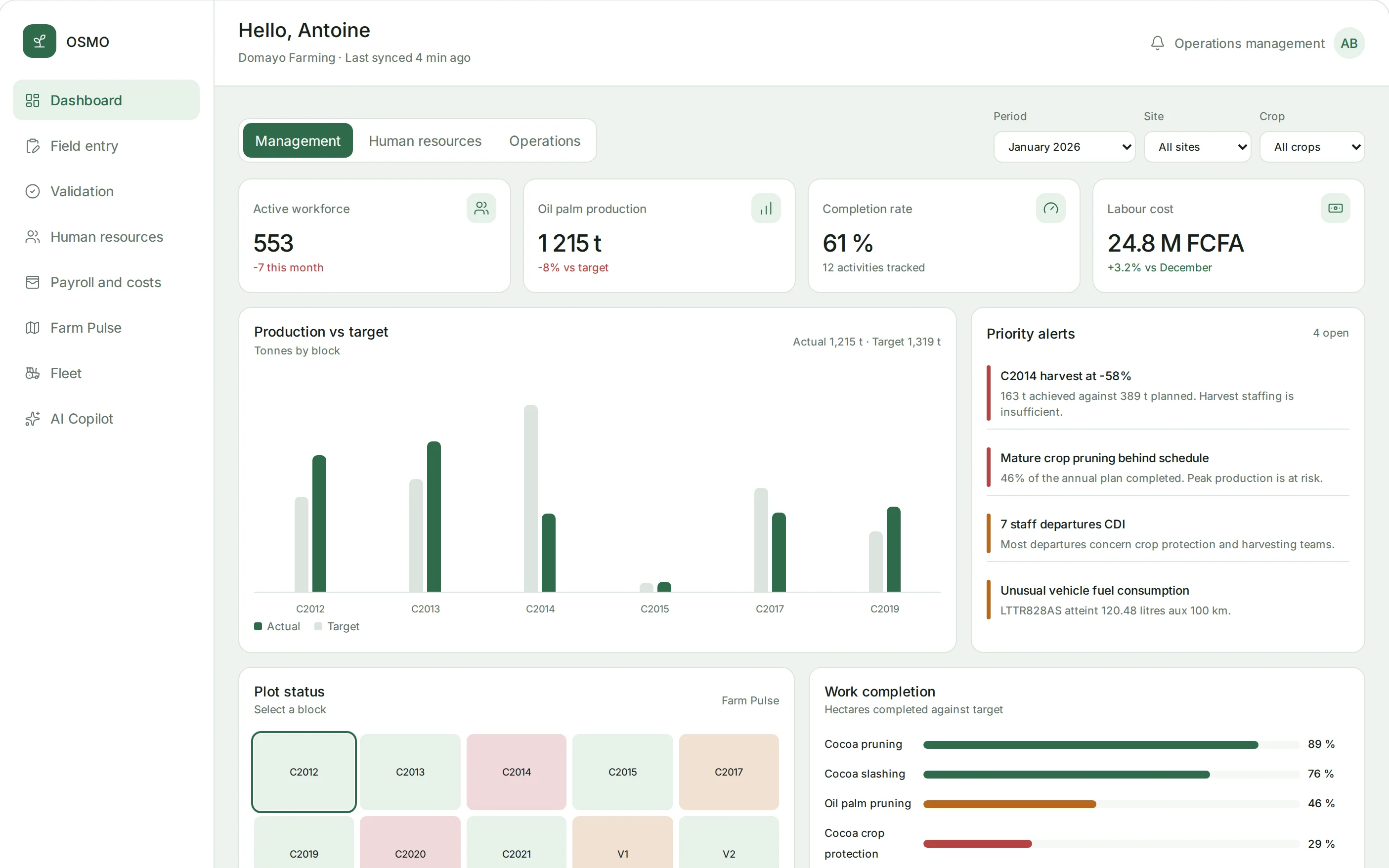This screenshot has height=868, width=1389.
Task: Open the Period dropdown showing January 2026
Action: click(1064, 147)
